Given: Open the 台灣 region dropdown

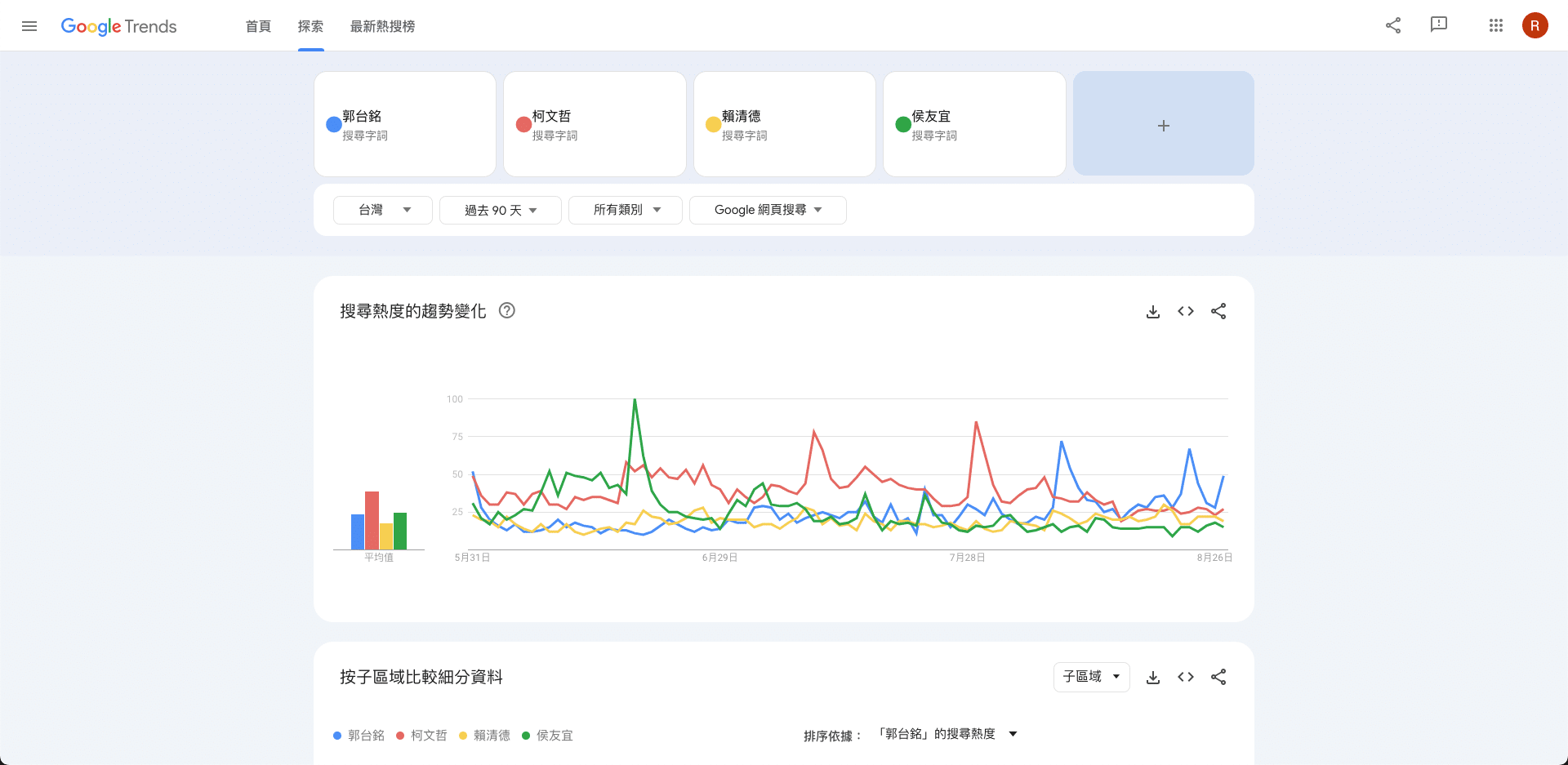Looking at the screenshot, I should [382, 210].
